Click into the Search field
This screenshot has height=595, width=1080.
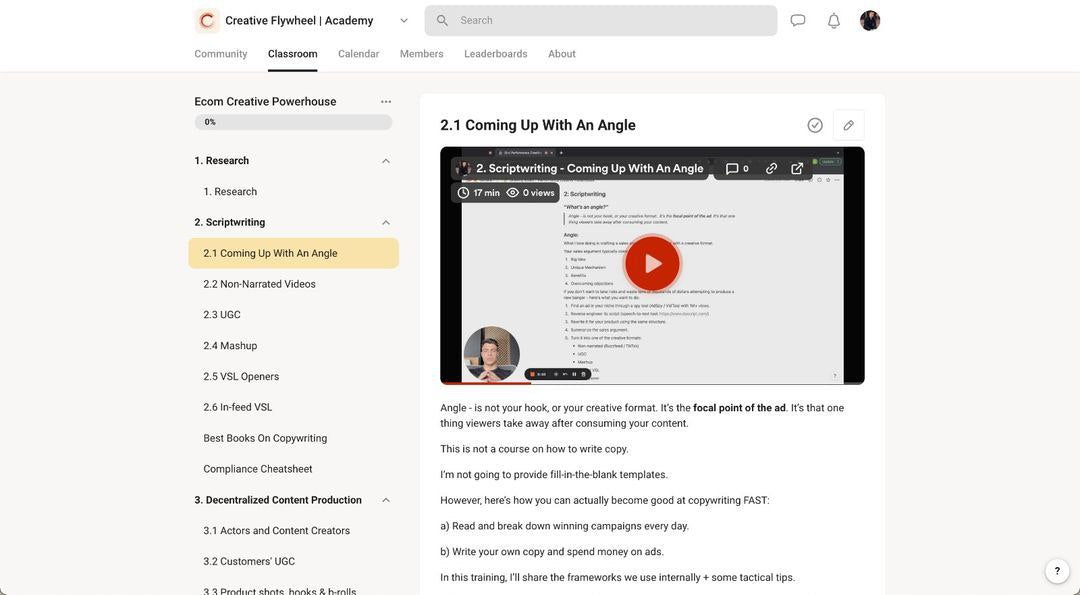pyautogui.click(x=610, y=20)
